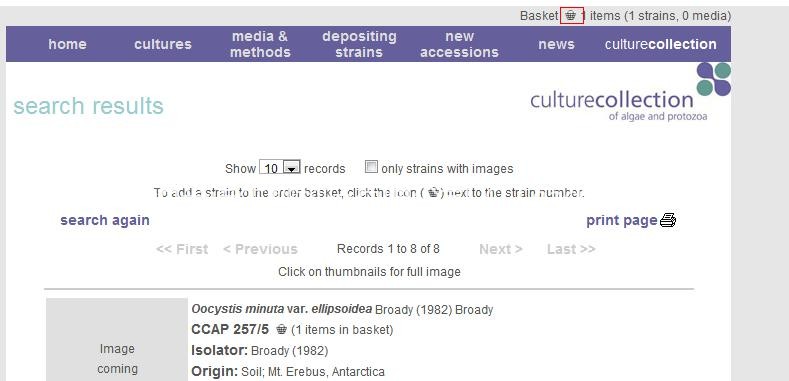Click the print page link
789x381 pixels.
pos(622,220)
